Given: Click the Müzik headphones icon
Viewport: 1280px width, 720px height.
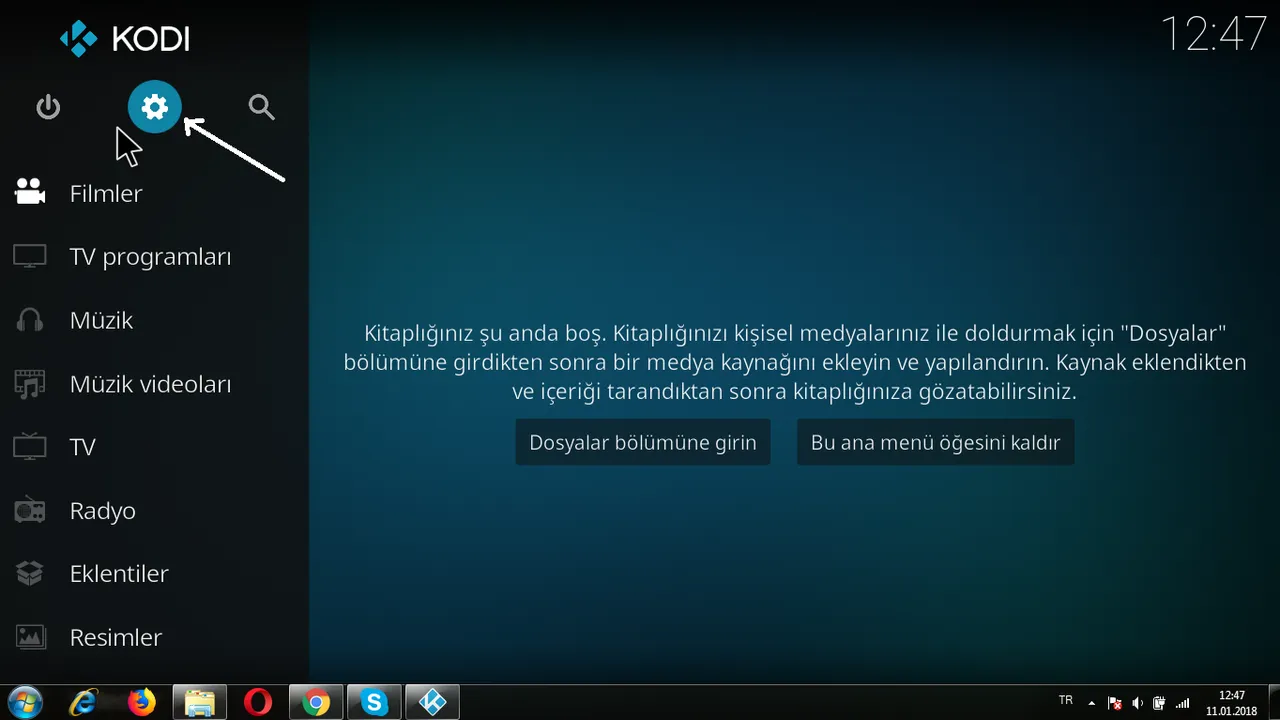Looking at the screenshot, I should pyautogui.click(x=30, y=320).
